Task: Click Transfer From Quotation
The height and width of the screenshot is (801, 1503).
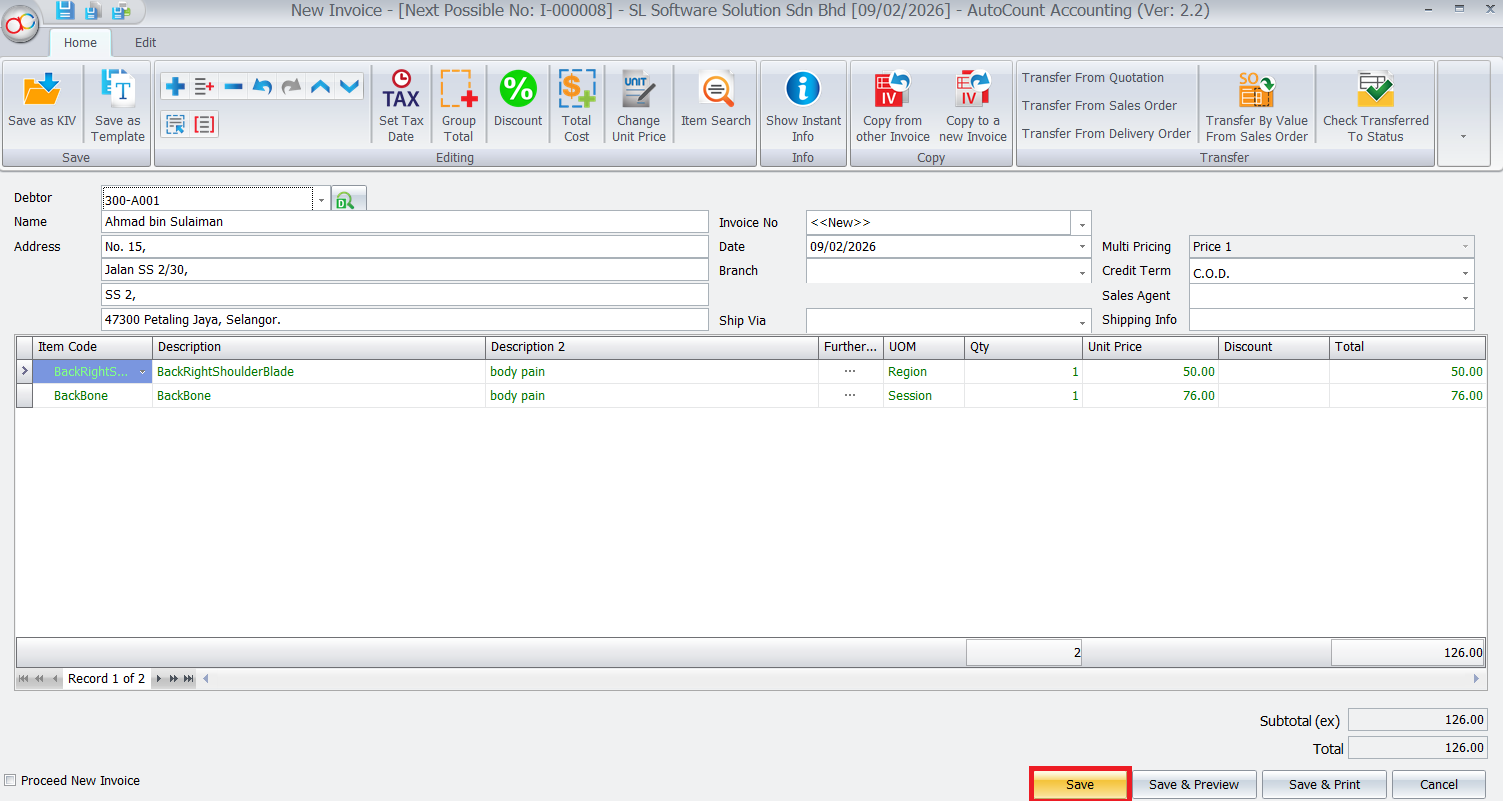Action: [x=1092, y=78]
